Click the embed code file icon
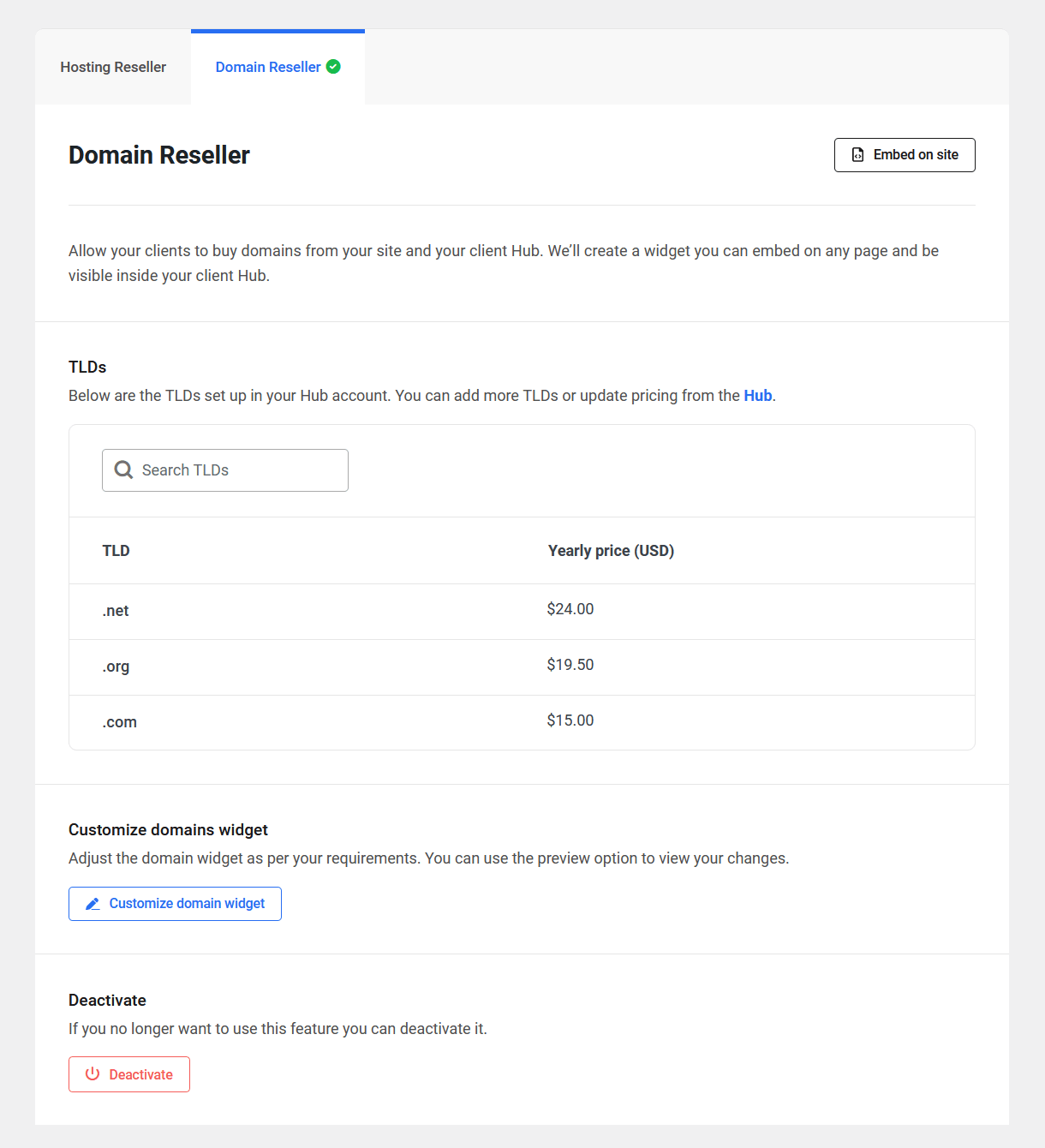 [x=857, y=155]
